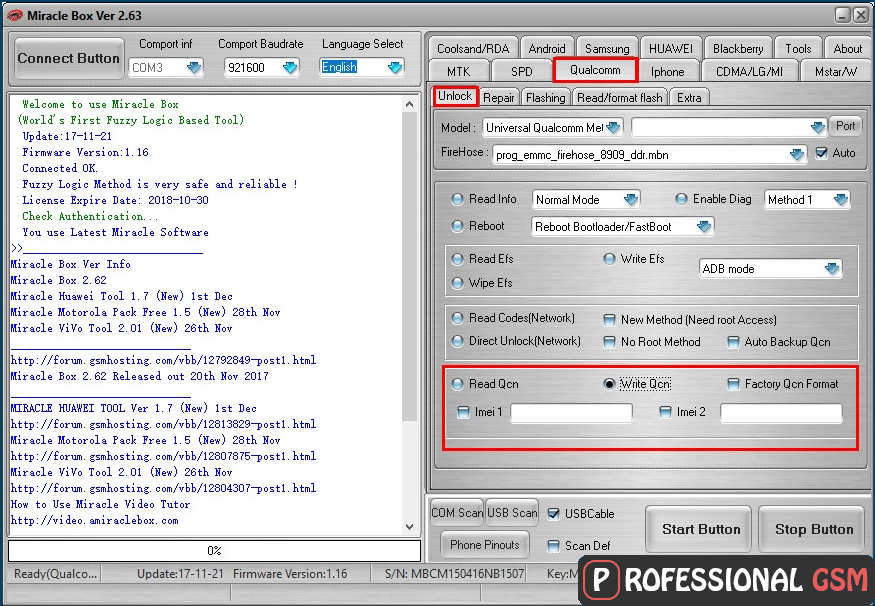Click the Method 1 dropdown arrow icon
Viewport: 875px width, 606px height.
point(840,200)
